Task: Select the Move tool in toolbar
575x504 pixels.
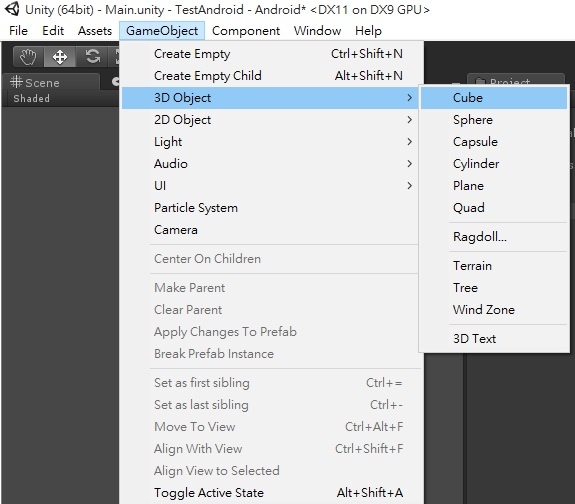Action: coord(60,57)
